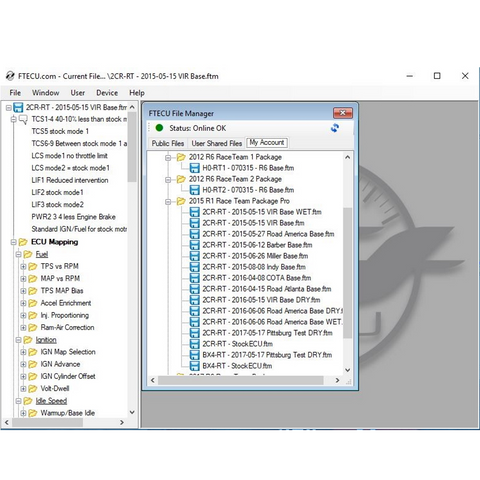Click the refresh arrows icon in File Manager
Screen dimensions: 480x480
(x=335, y=128)
